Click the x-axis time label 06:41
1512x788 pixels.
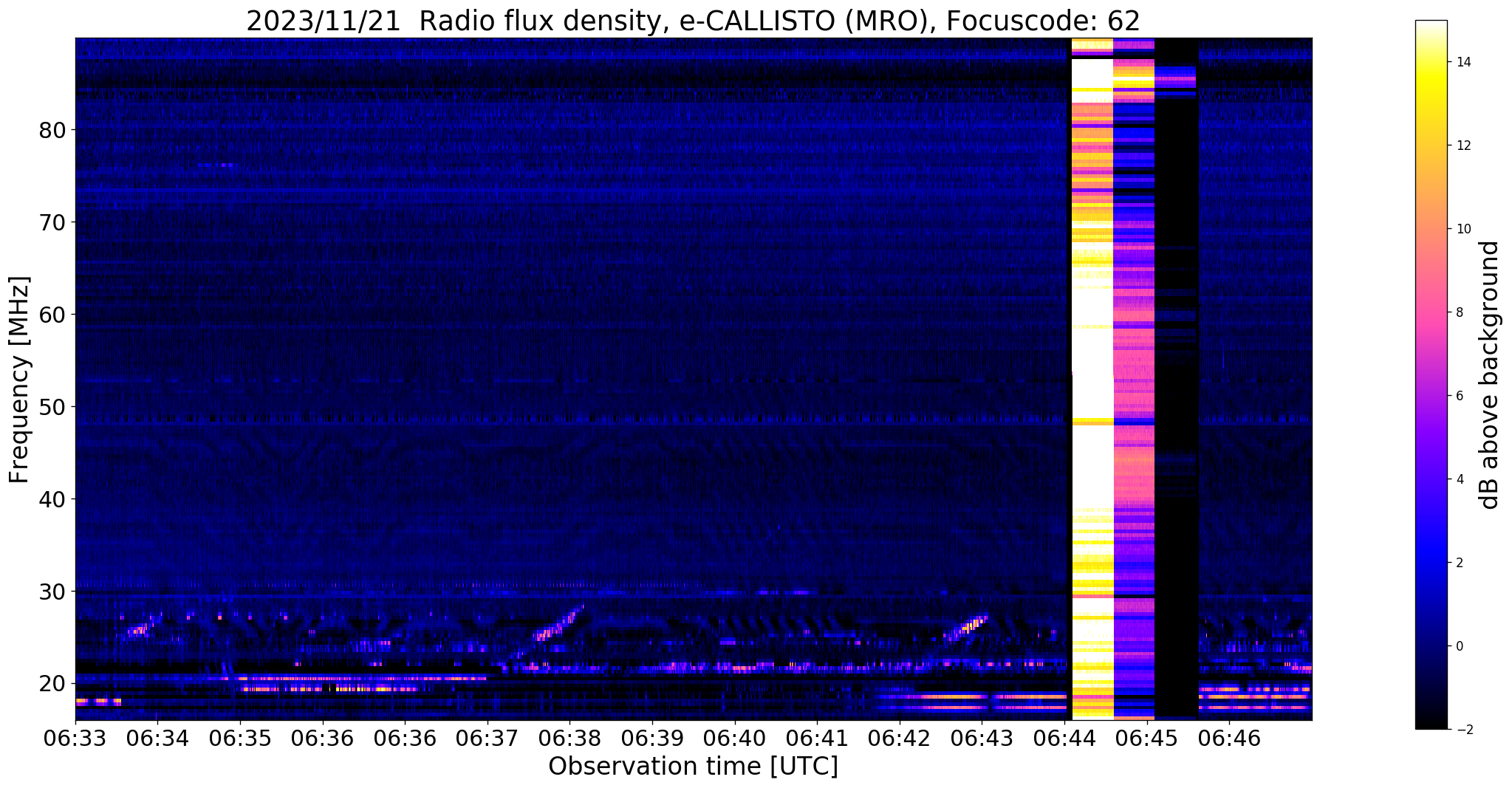[x=817, y=738]
